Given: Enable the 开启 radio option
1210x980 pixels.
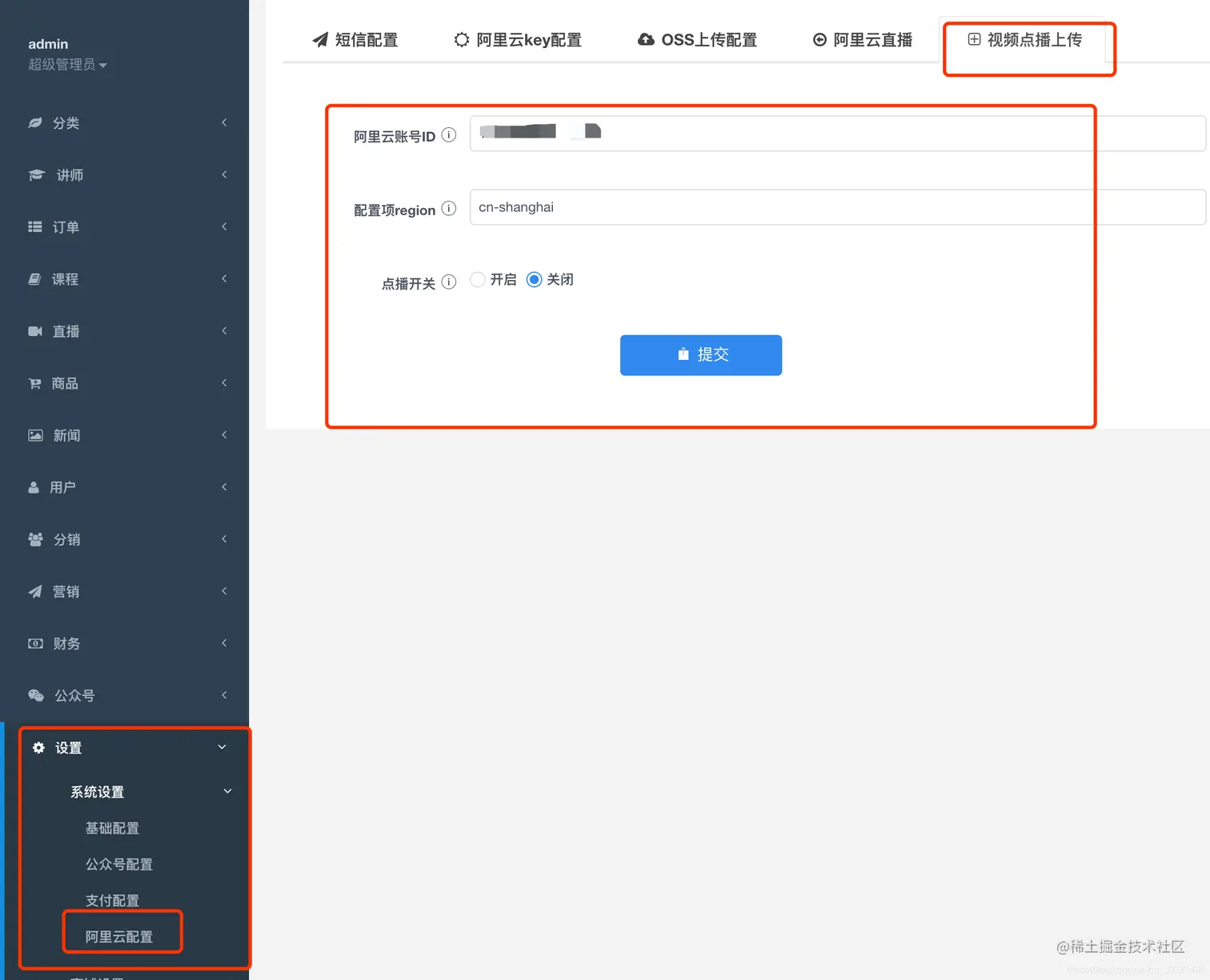Looking at the screenshot, I should (x=478, y=279).
